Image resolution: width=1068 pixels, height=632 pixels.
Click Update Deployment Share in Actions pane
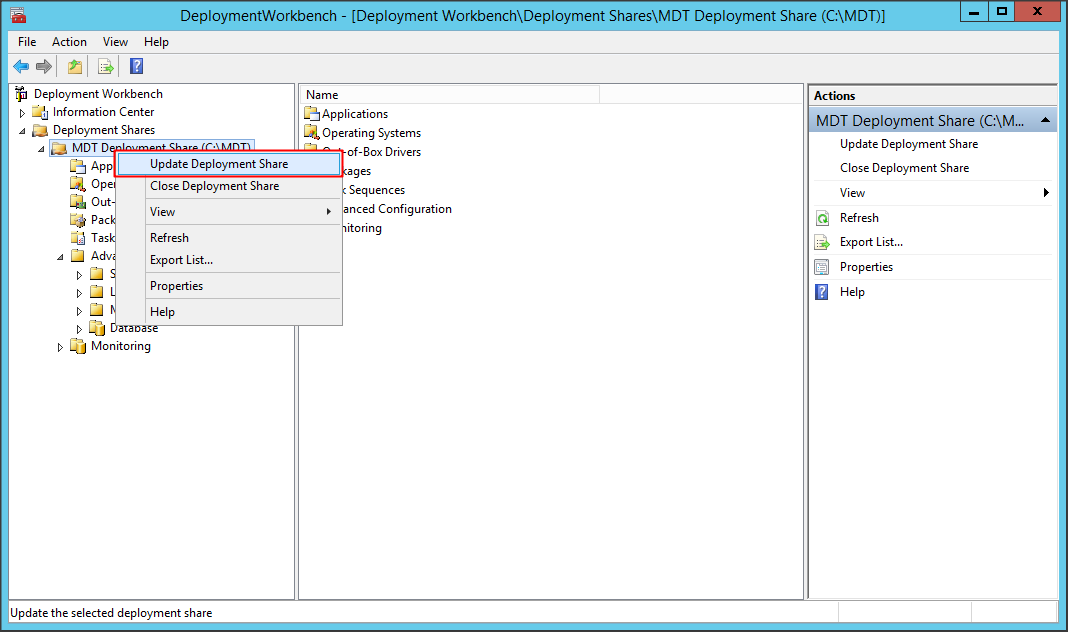click(x=908, y=144)
